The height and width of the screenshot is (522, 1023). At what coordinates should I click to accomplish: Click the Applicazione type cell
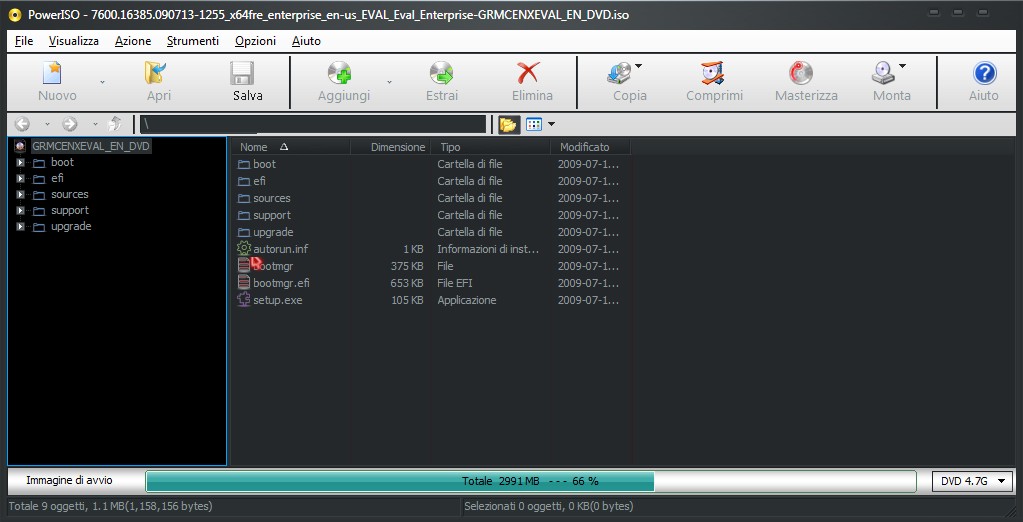466,299
